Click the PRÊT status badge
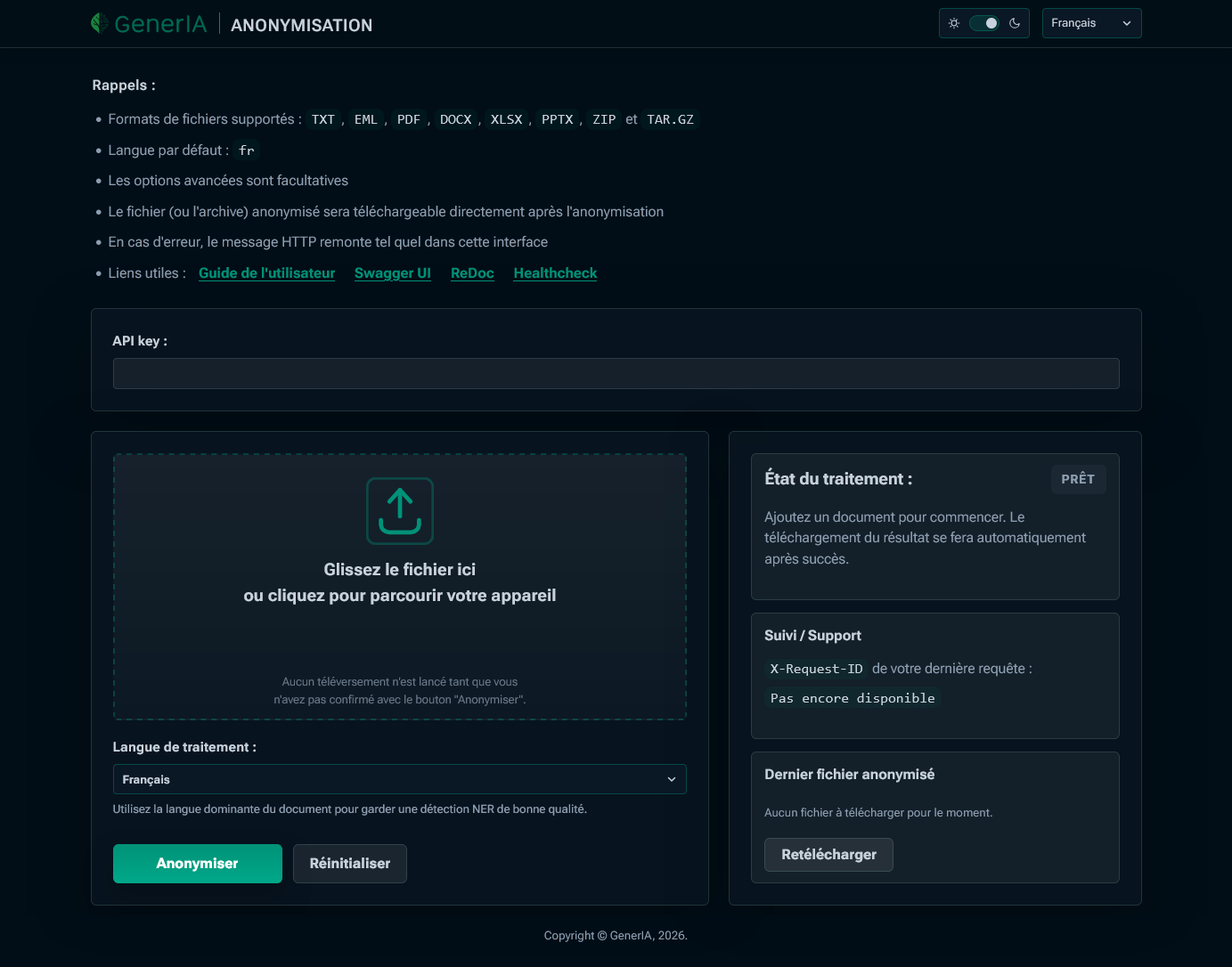 click(x=1078, y=479)
